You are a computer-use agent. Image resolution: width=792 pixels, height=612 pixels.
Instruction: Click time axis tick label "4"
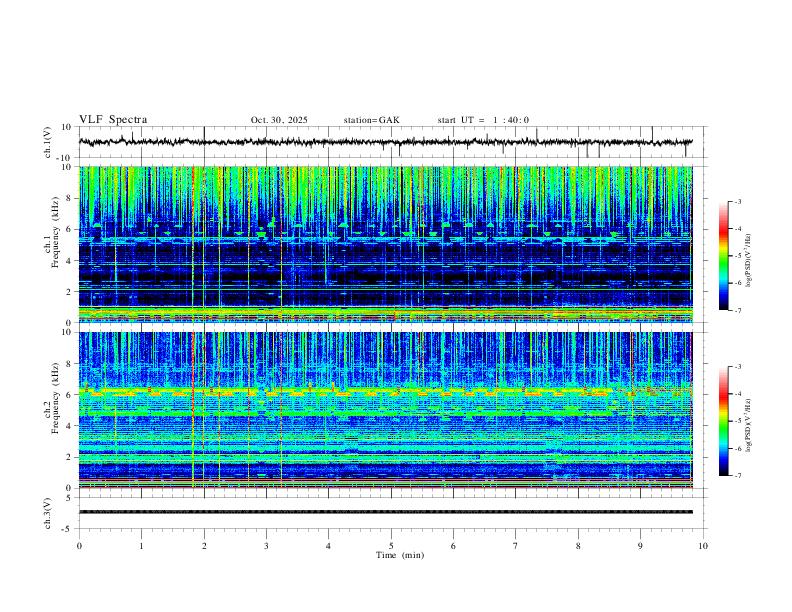[x=329, y=546]
